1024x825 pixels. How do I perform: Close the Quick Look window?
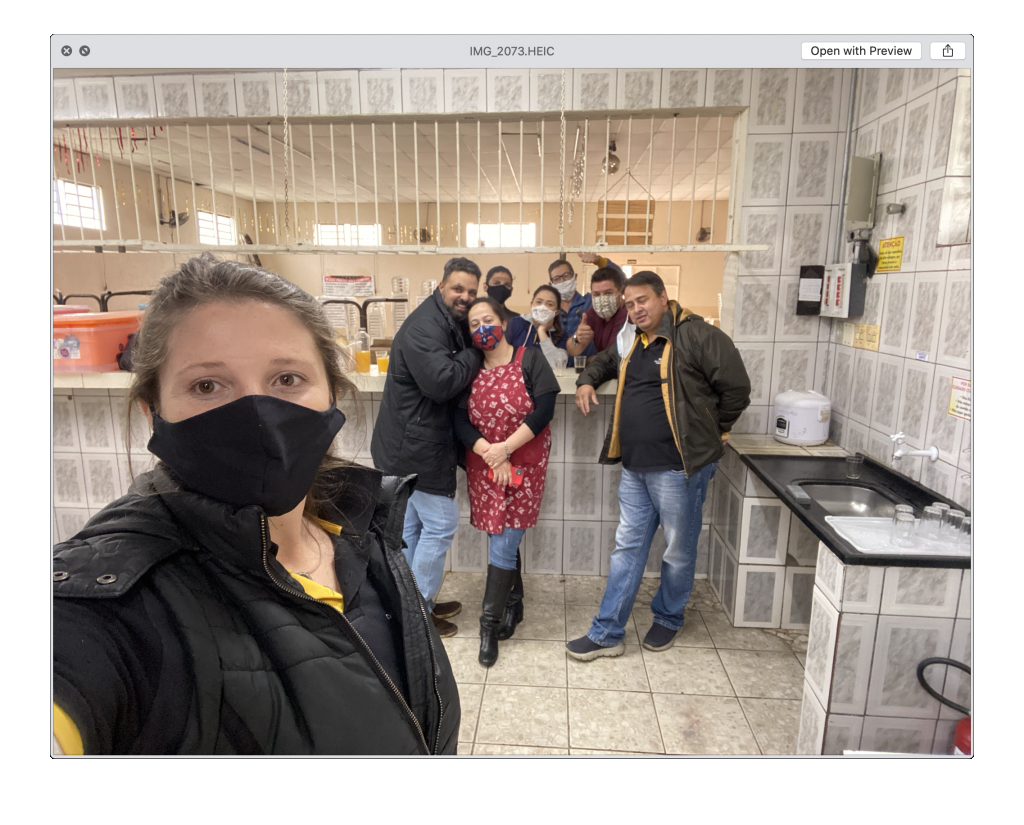pyautogui.click(x=66, y=51)
